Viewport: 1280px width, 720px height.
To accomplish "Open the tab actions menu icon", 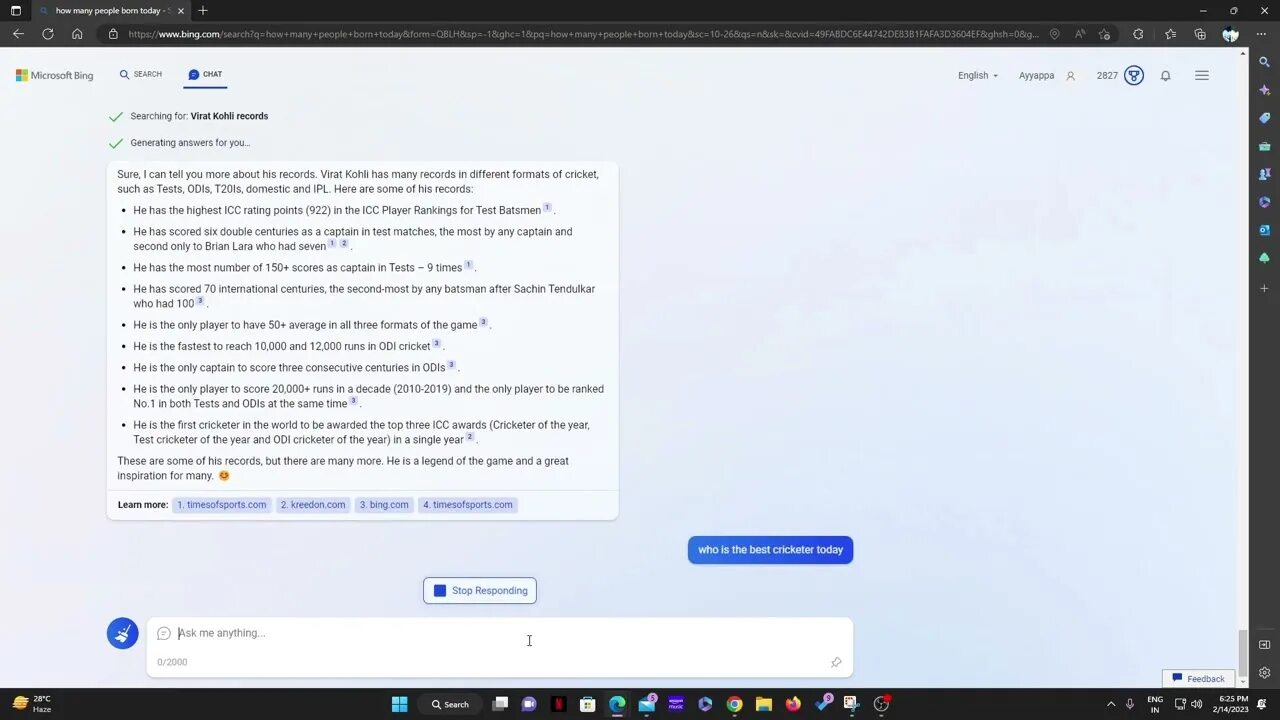I will point(15,10).
